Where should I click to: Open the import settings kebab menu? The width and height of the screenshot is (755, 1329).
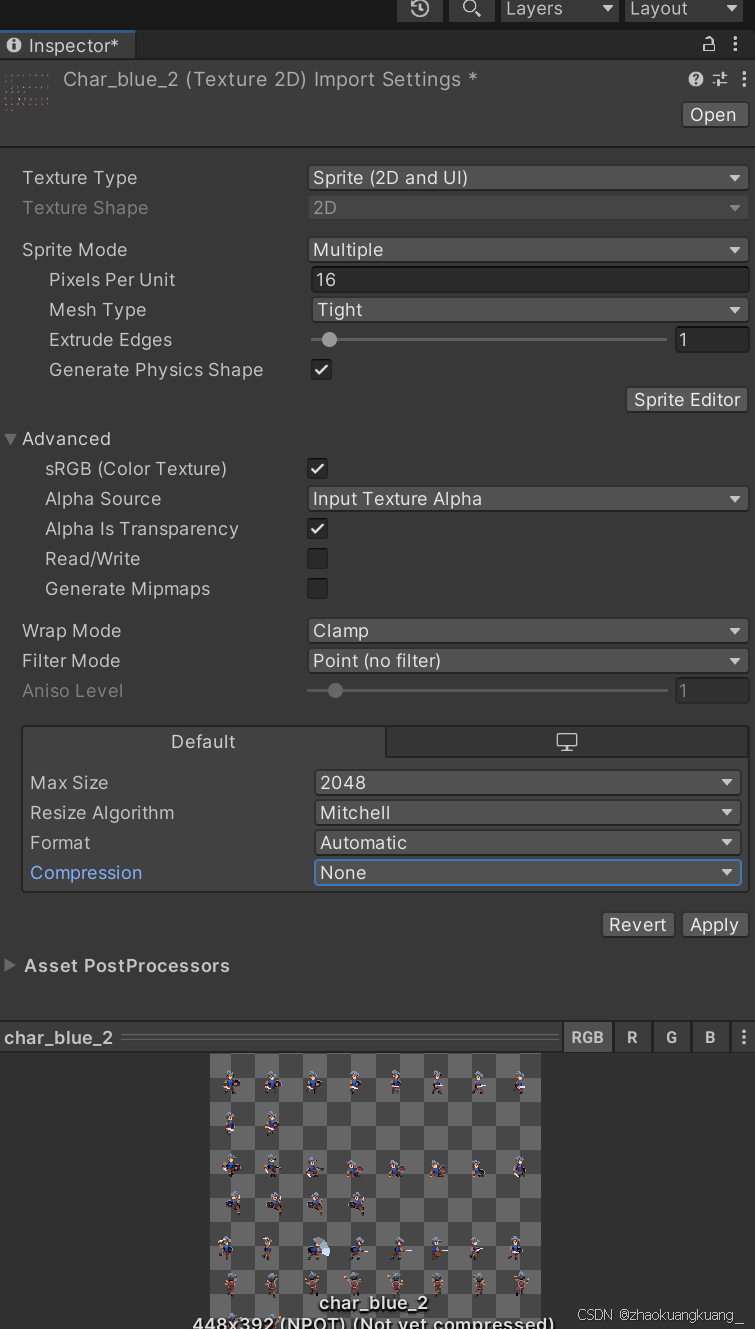click(743, 79)
